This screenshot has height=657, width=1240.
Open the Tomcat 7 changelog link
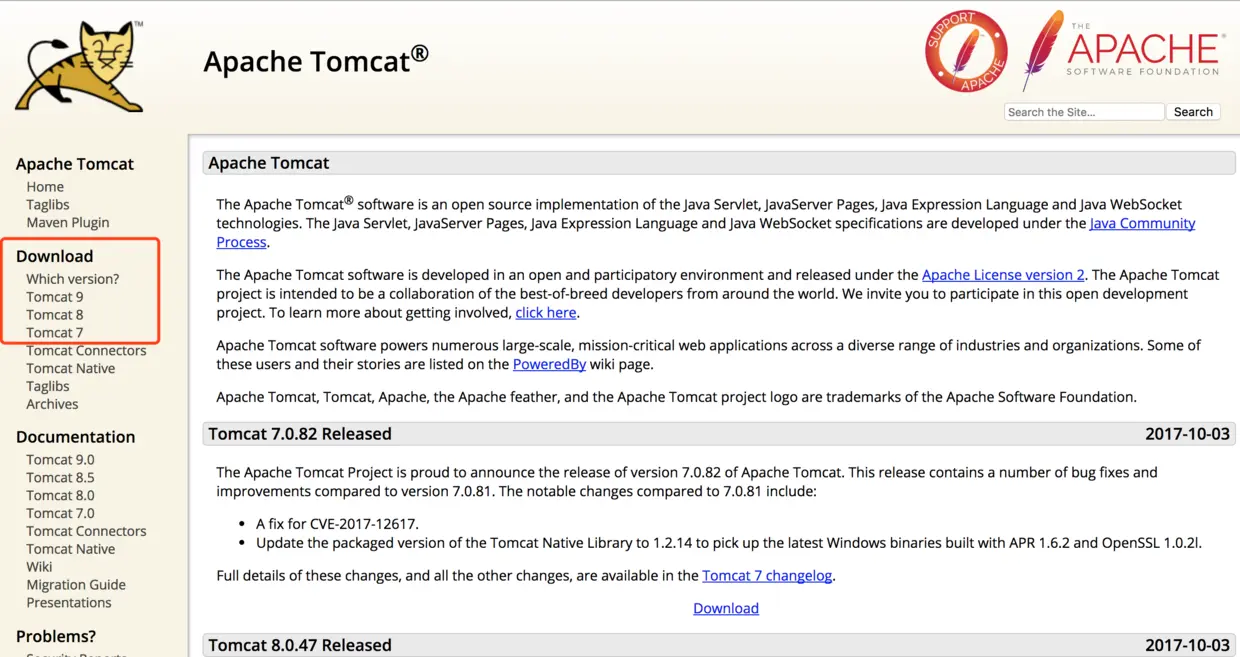(767, 576)
